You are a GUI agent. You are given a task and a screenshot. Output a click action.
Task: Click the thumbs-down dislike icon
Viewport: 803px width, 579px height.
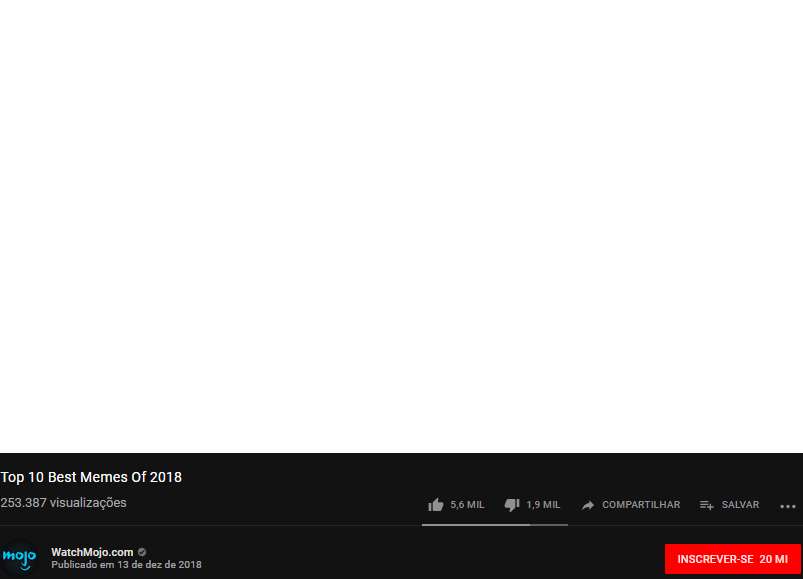512,505
